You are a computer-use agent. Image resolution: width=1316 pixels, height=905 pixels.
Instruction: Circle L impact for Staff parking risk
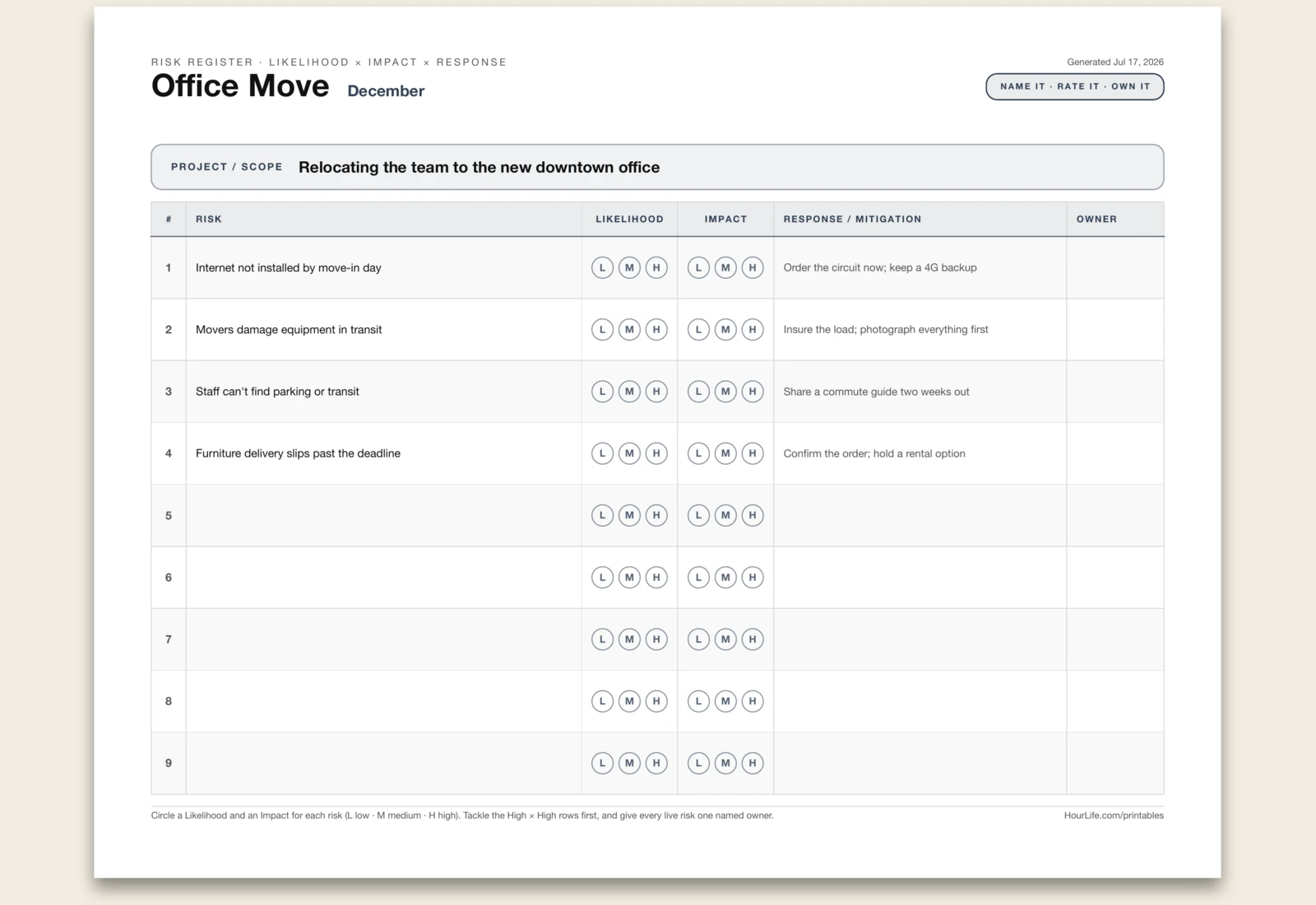click(x=698, y=392)
